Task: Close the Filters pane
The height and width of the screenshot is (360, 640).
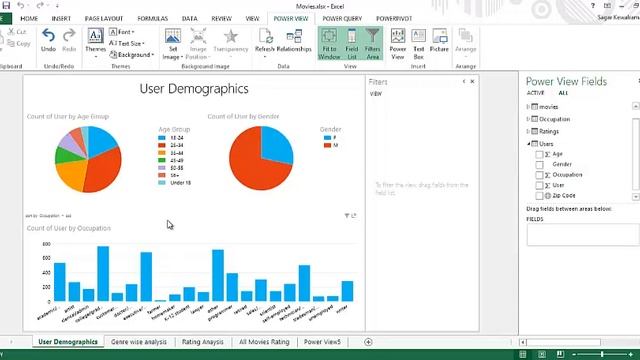Action: (x=472, y=82)
